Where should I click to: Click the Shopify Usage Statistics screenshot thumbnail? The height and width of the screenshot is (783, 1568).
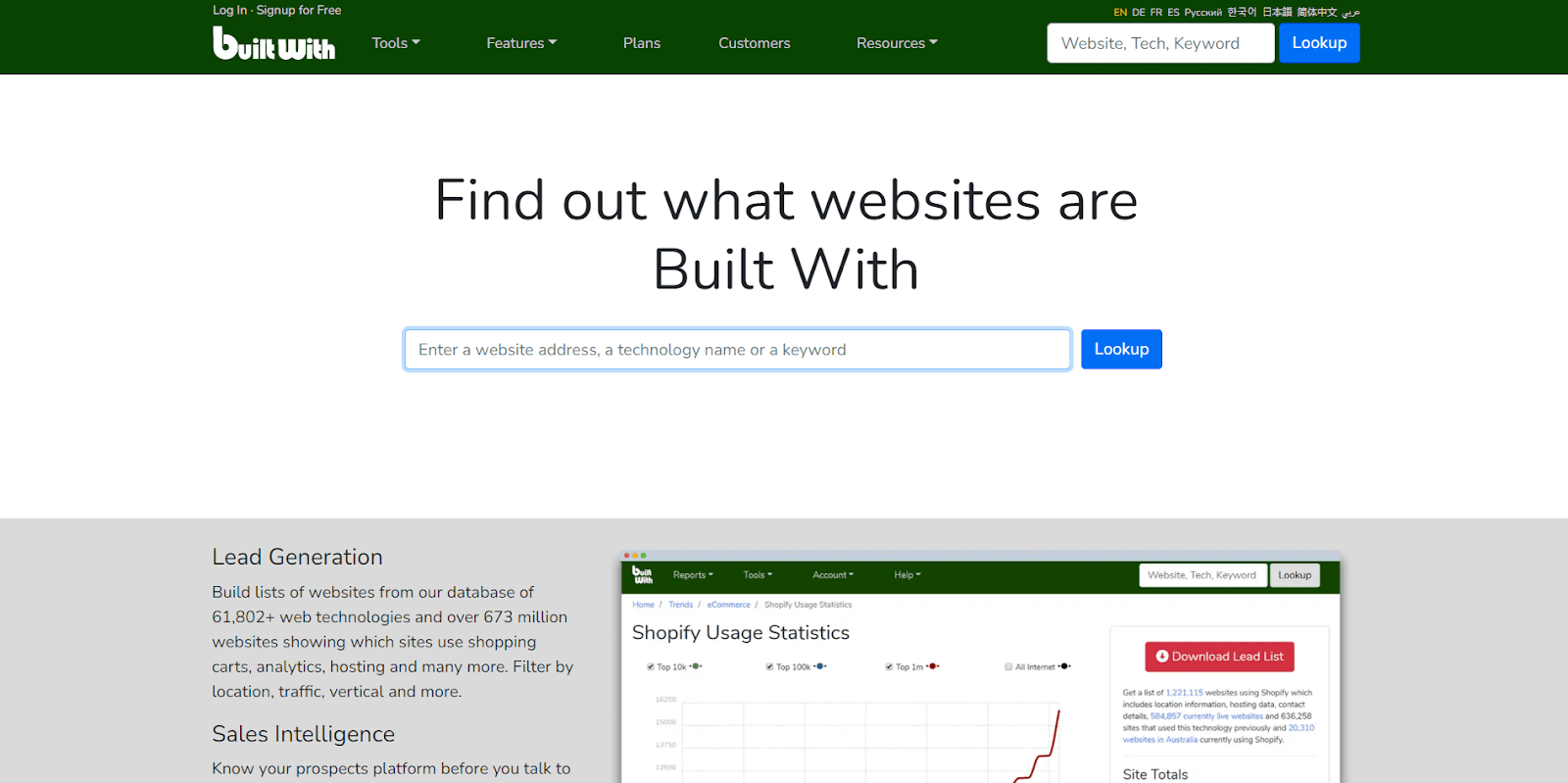click(x=980, y=668)
